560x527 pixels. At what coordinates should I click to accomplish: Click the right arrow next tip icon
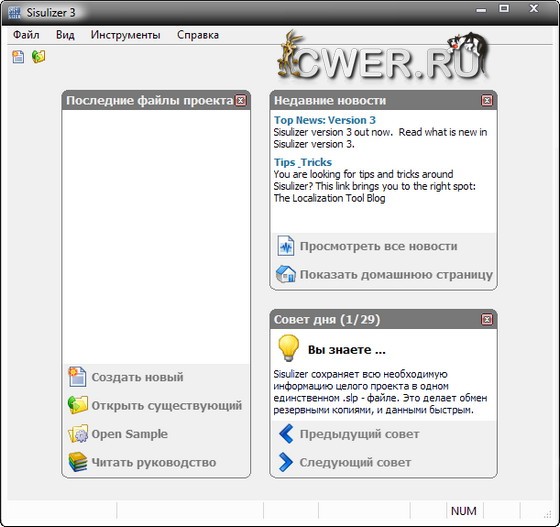[x=285, y=462]
